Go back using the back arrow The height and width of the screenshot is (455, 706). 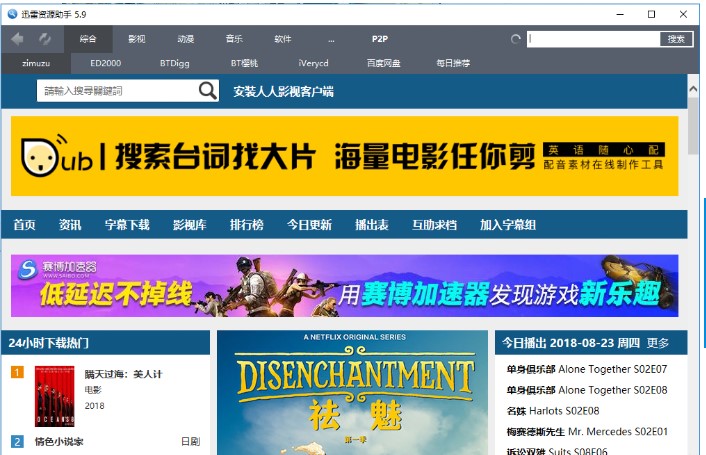[17, 39]
